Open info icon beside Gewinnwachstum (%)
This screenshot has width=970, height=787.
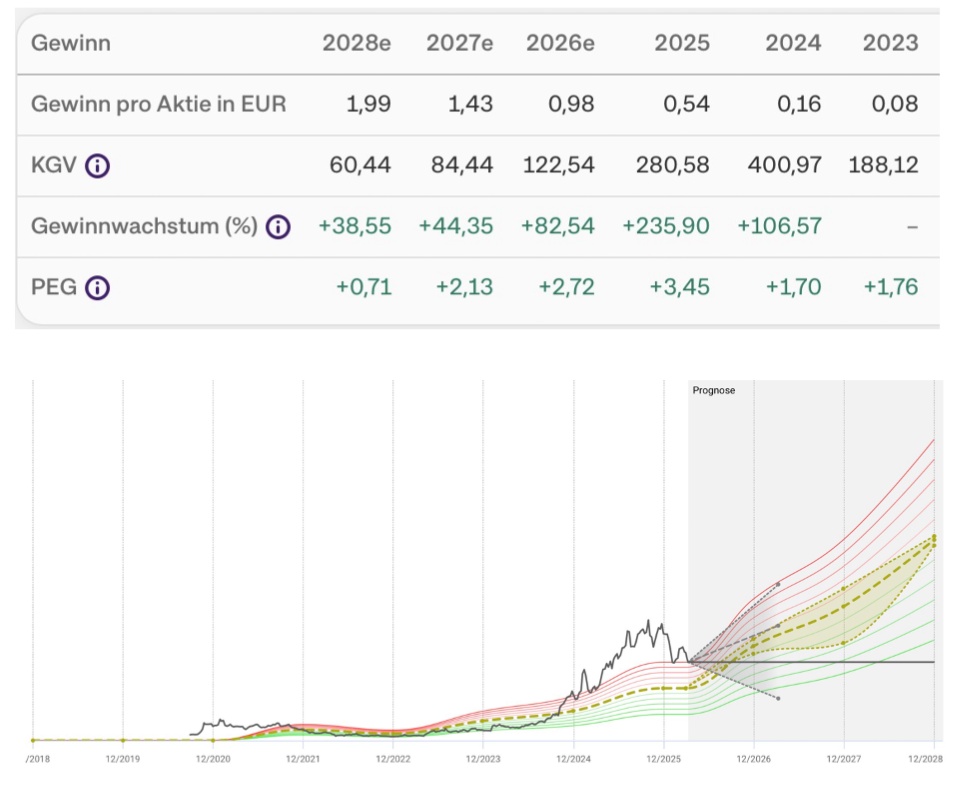point(278,227)
